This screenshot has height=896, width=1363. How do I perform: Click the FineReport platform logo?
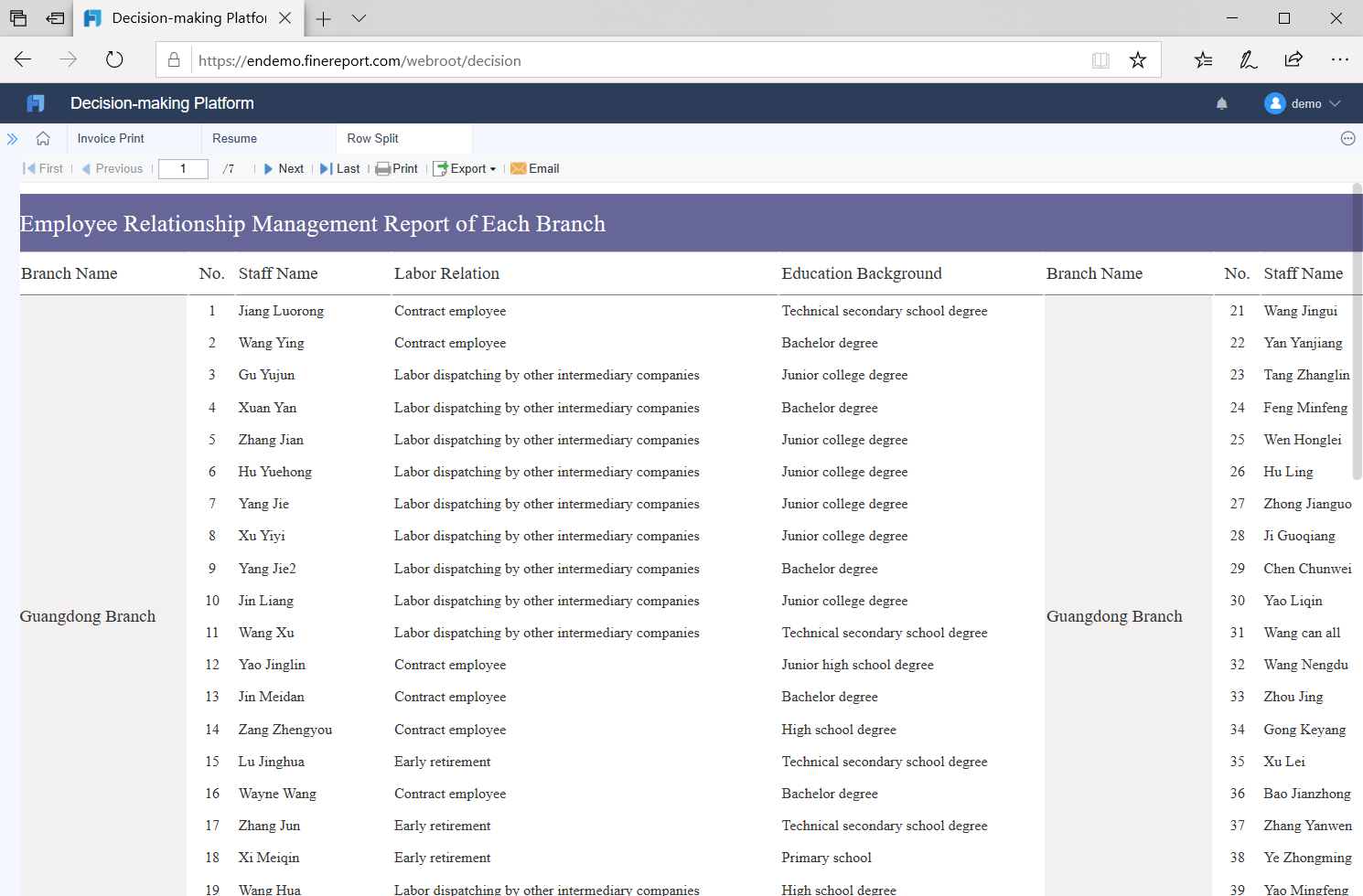pyautogui.click(x=36, y=103)
